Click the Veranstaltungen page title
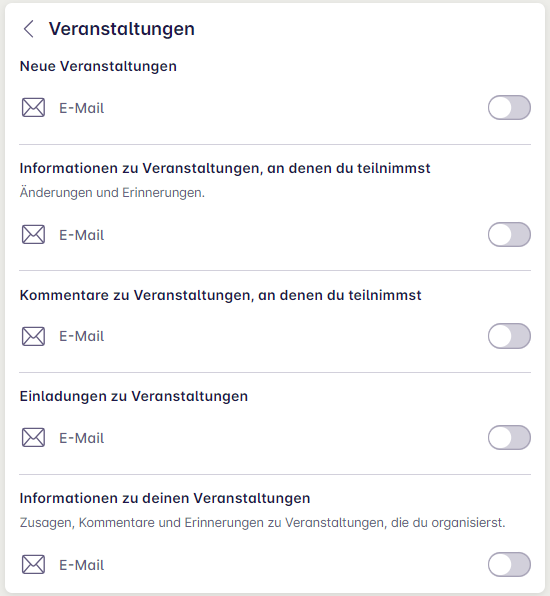550x596 pixels. tap(122, 29)
